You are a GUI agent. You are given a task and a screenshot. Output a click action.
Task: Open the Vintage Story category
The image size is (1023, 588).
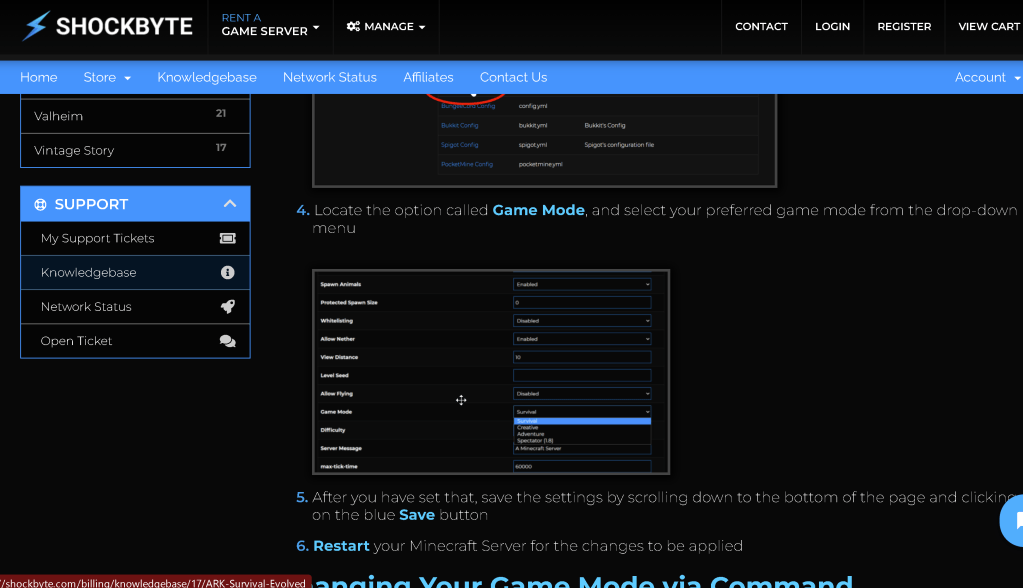coord(135,150)
